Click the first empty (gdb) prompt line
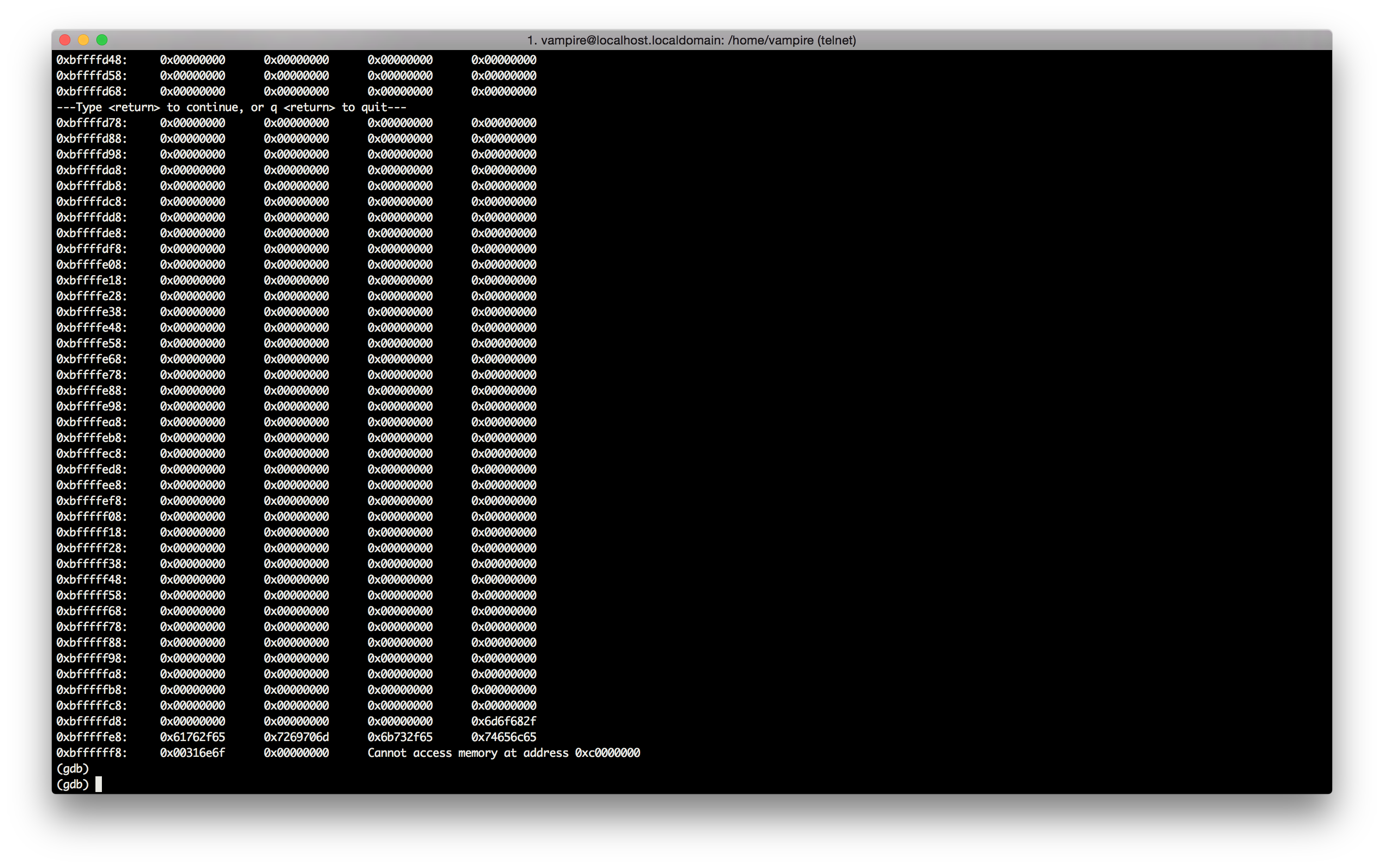This screenshot has width=1384, height=868. [x=72, y=769]
